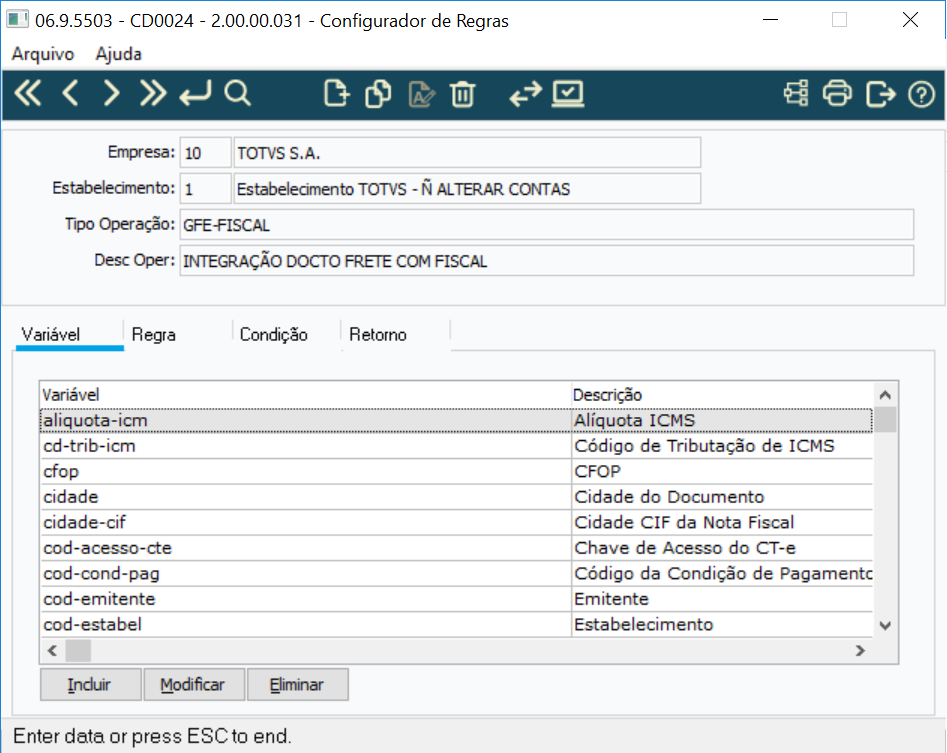Print with the printer icon
The width and height of the screenshot is (947, 753).
click(x=838, y=94)
